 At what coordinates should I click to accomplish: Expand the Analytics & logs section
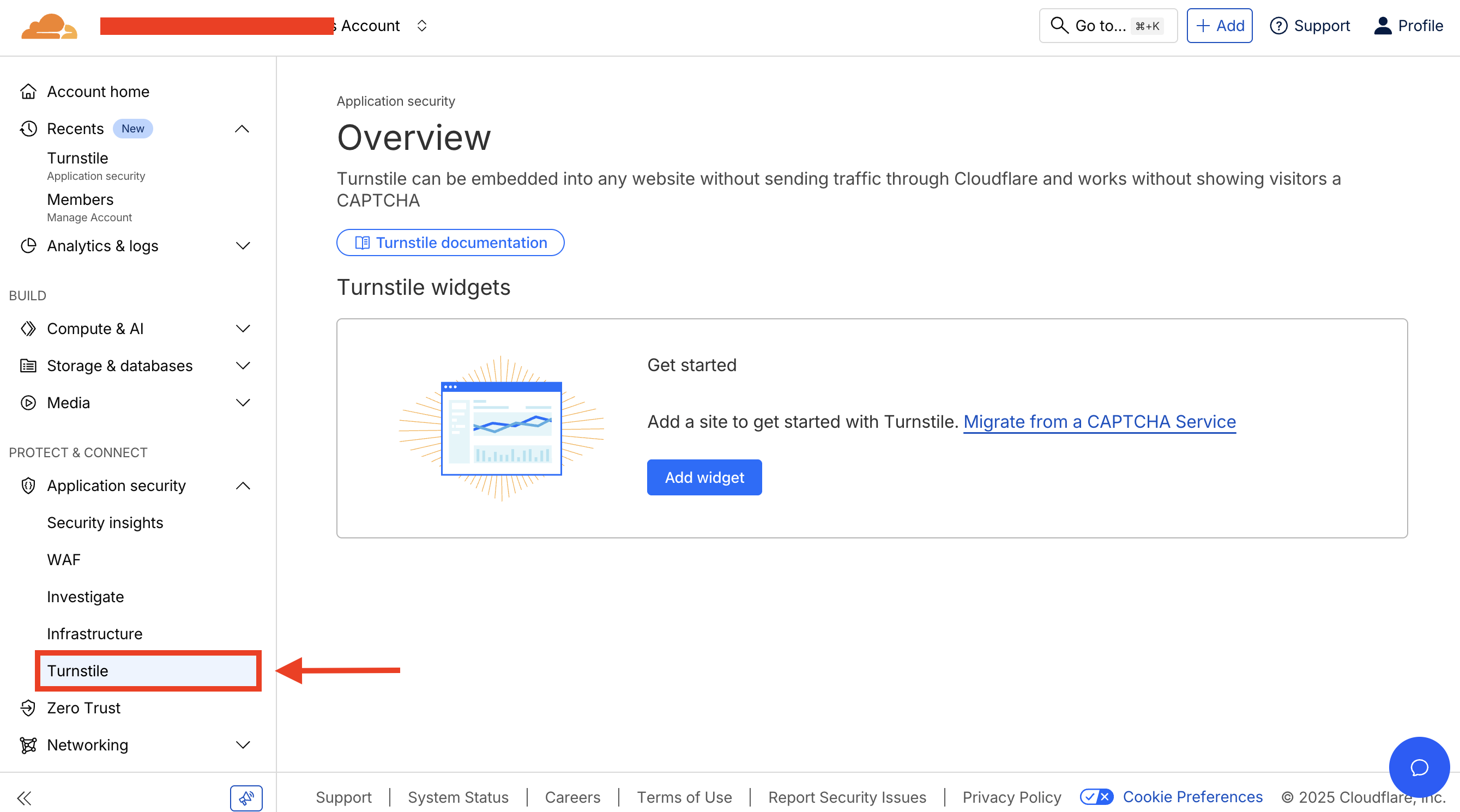(x=243, y=245)
